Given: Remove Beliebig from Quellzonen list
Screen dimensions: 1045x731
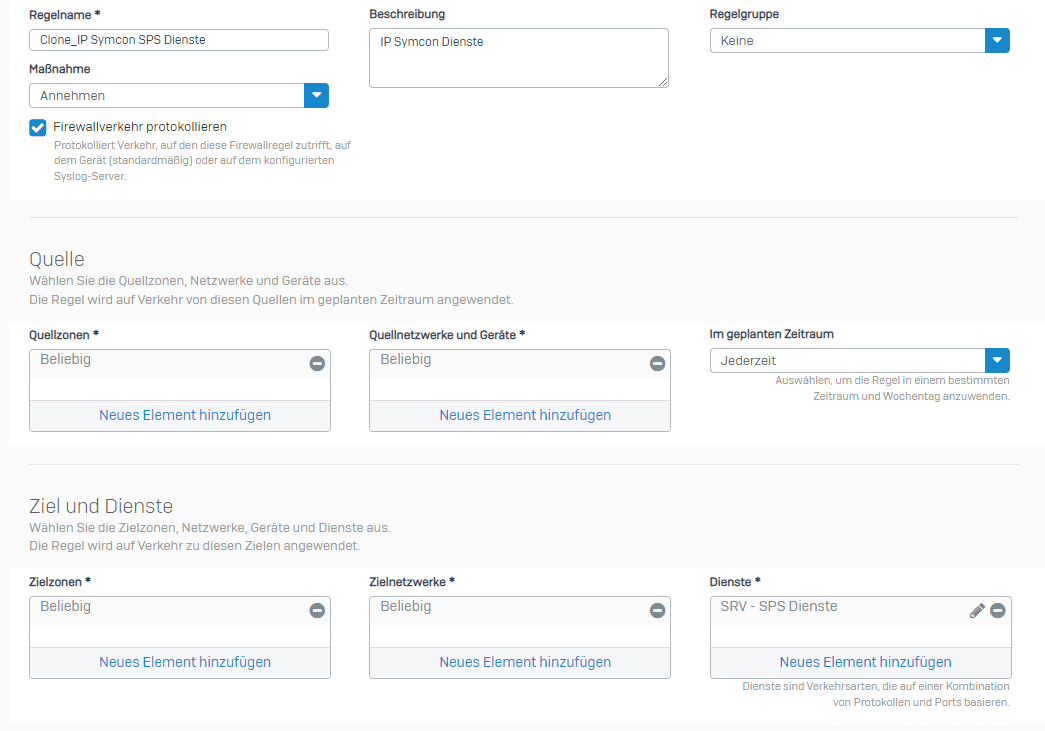Looking at the screenshot, I should point(317,363).
